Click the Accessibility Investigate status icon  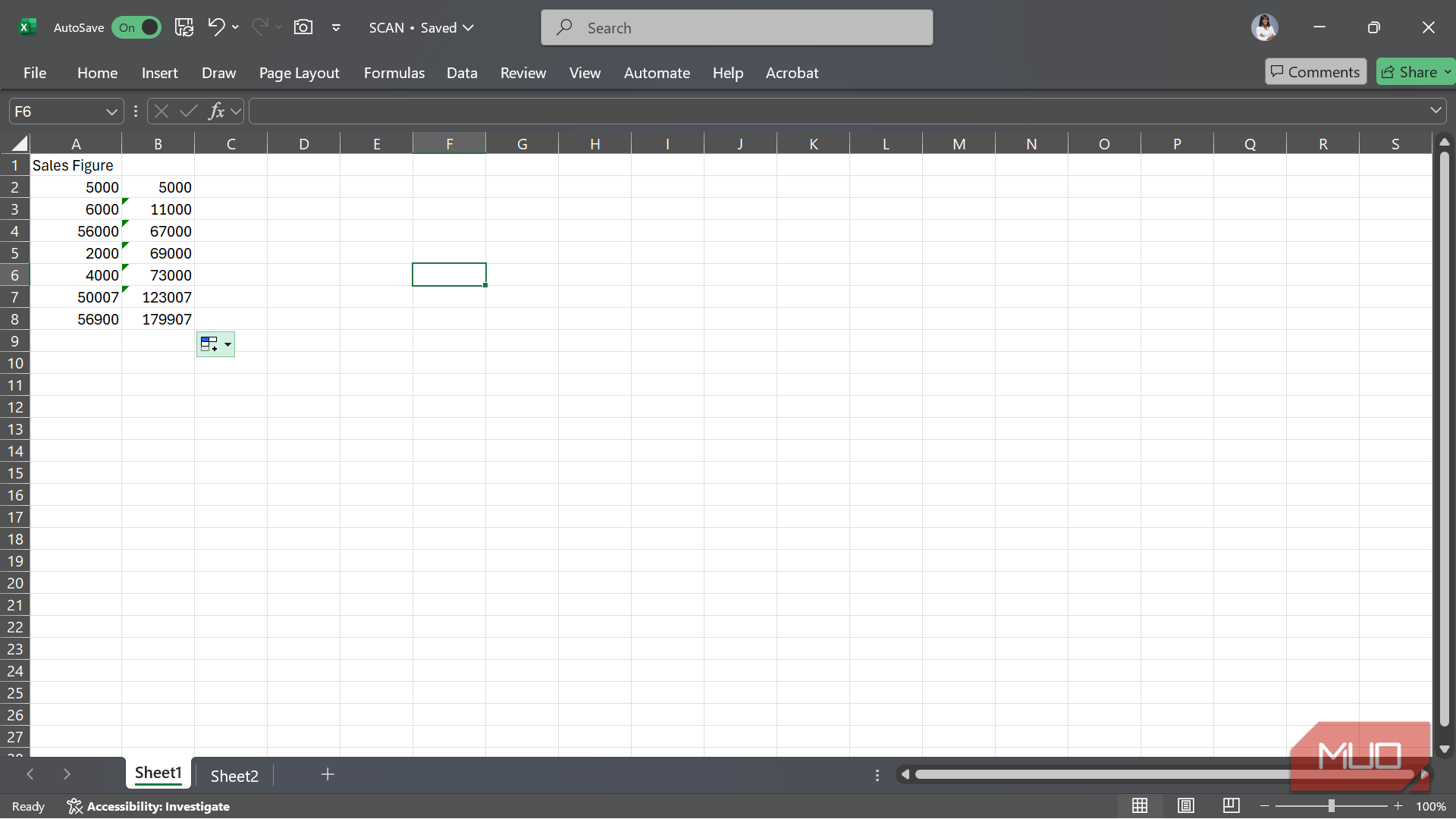(74, 806)
